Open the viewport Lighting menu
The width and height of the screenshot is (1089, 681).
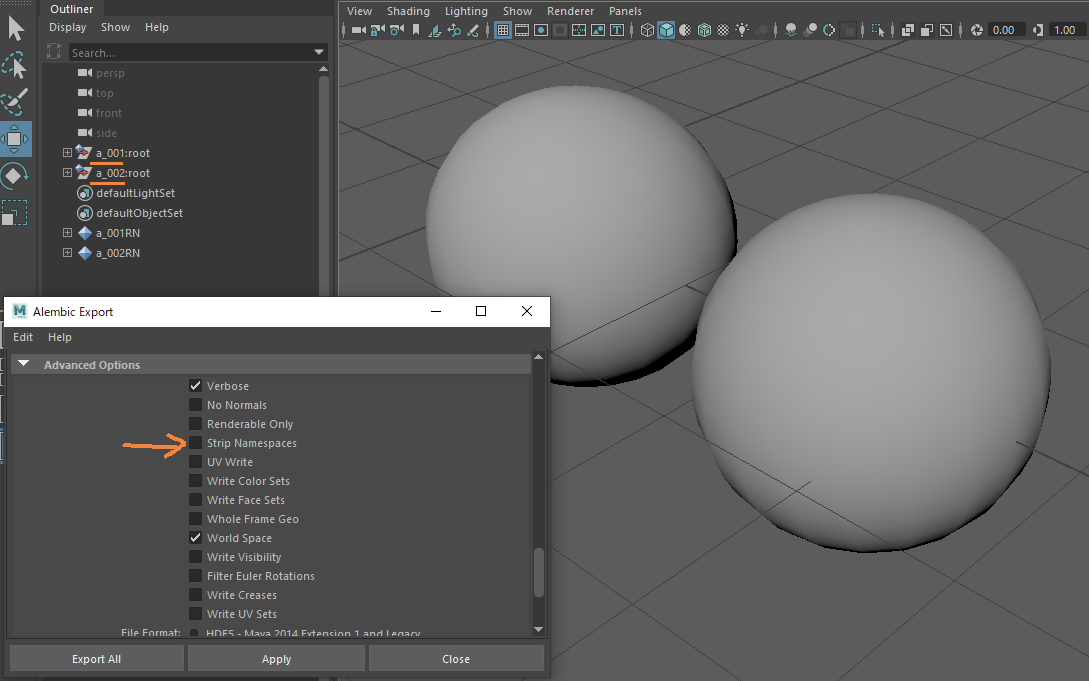tap(466, 11)
